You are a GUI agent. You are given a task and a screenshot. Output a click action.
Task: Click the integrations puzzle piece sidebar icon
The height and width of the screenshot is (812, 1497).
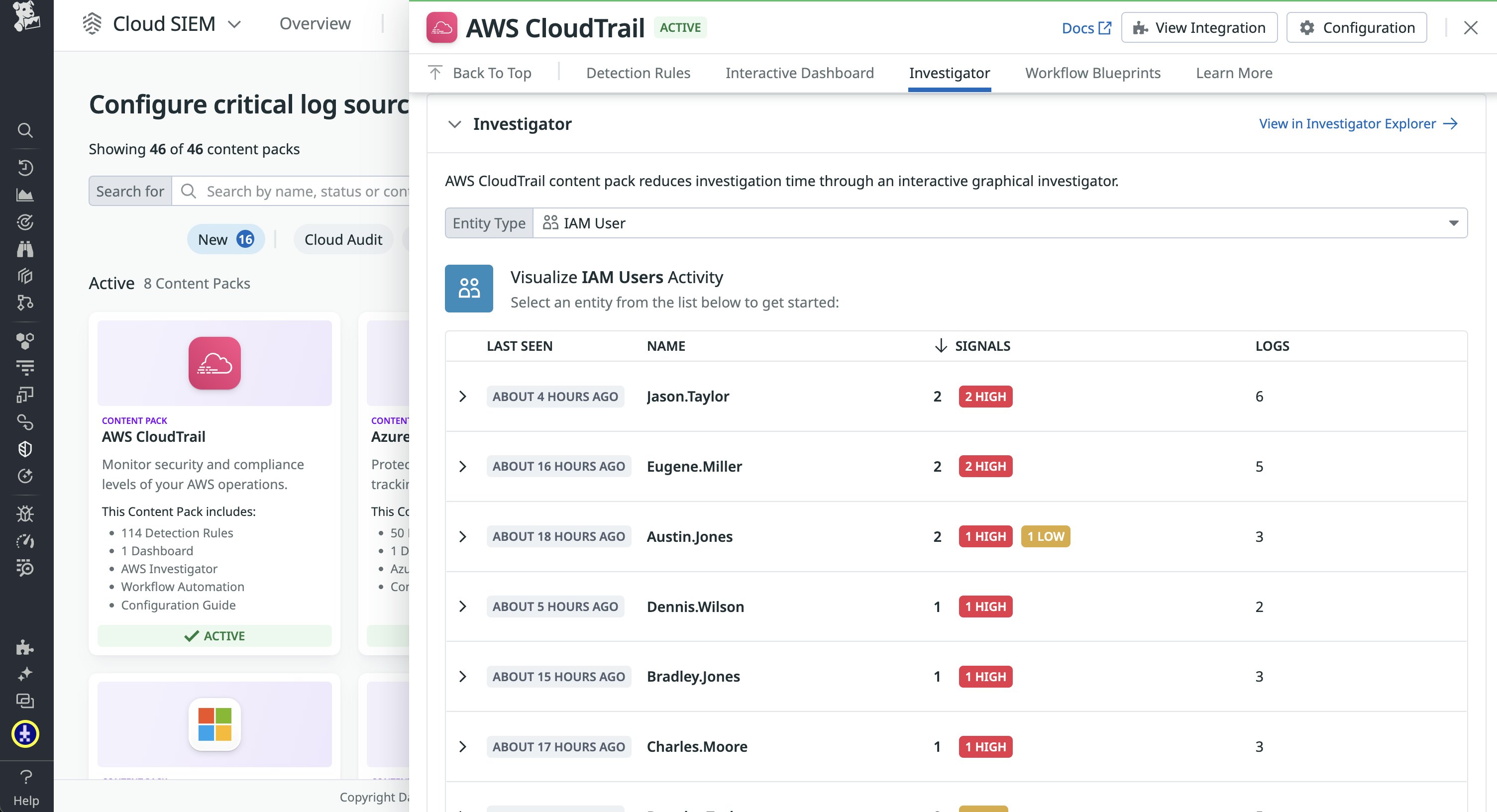(24, 647)
